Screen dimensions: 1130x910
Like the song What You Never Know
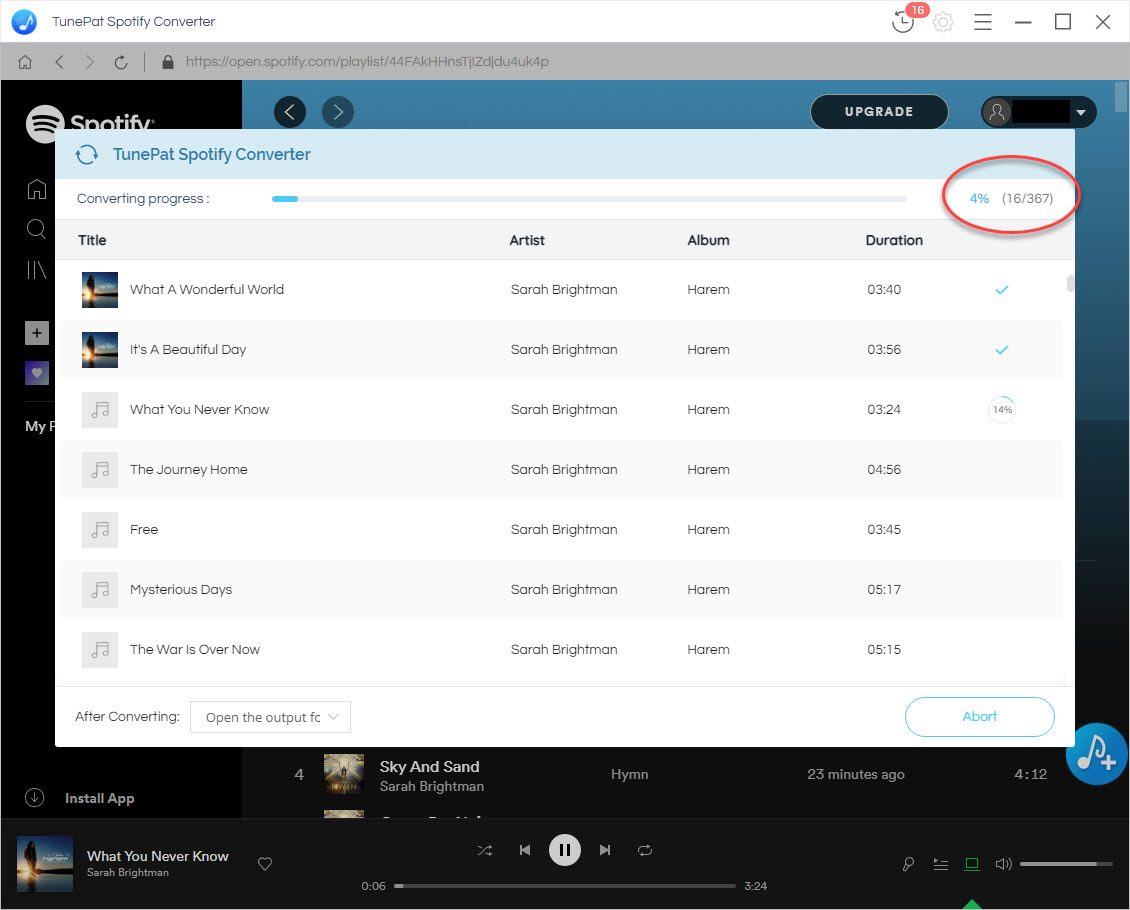(x=265, y=864)
